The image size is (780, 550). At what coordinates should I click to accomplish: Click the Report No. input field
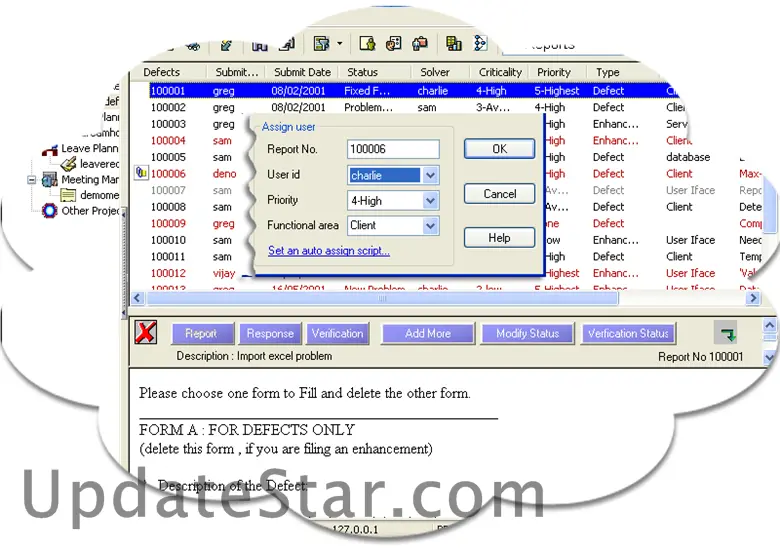[x=393, y=149]
